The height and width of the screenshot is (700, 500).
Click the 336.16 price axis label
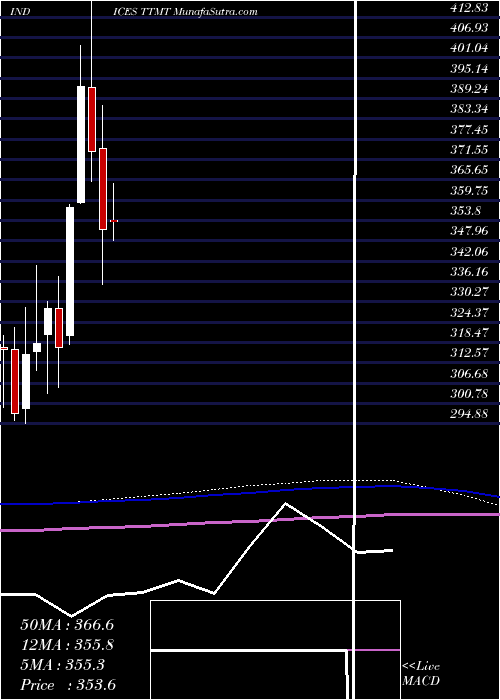click(x=468, y=271)
